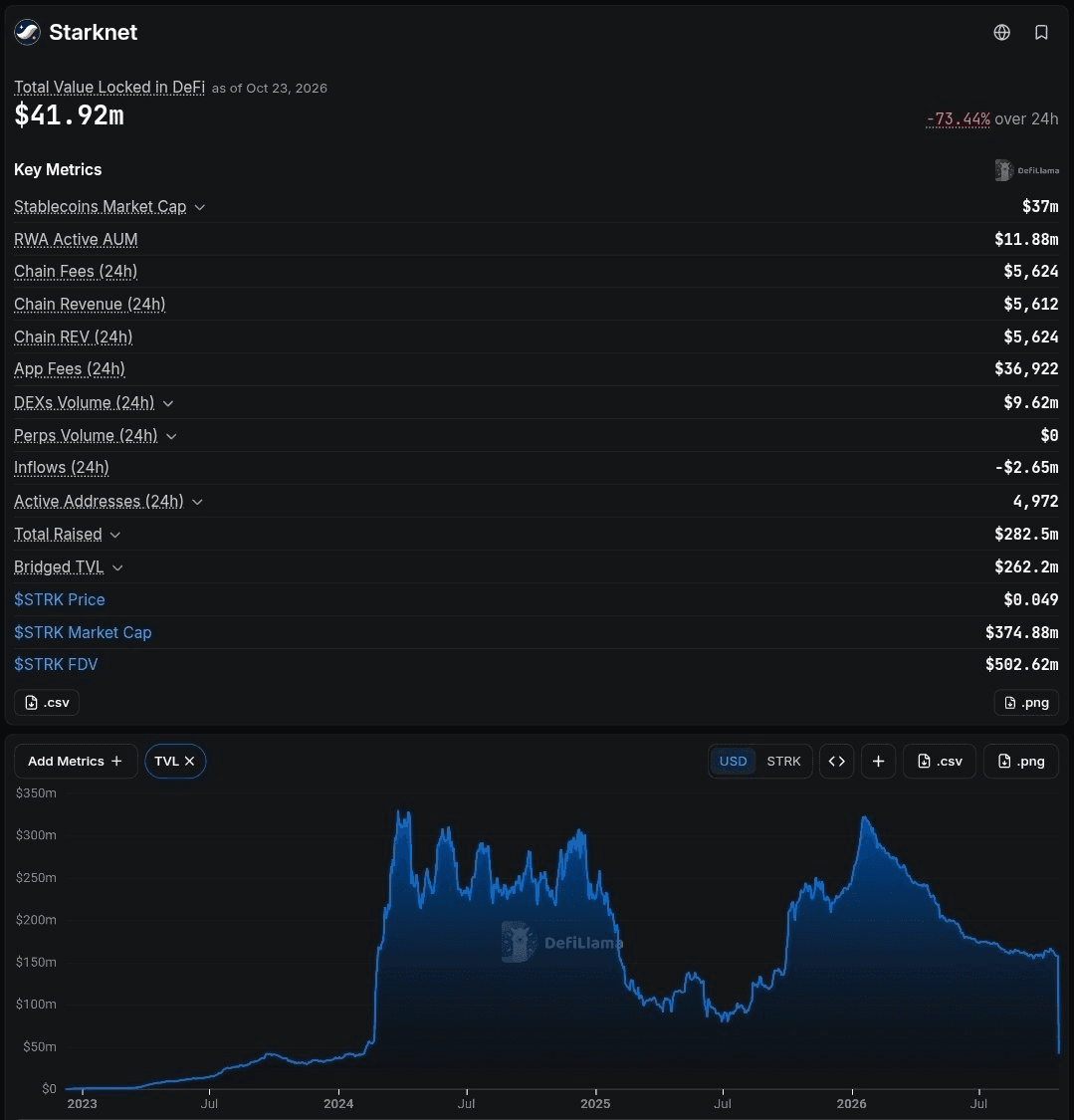Click the 2025 label on chart axis
The width and height of the screenshot is (1074, 1120).
click(x=595, y=1104)
